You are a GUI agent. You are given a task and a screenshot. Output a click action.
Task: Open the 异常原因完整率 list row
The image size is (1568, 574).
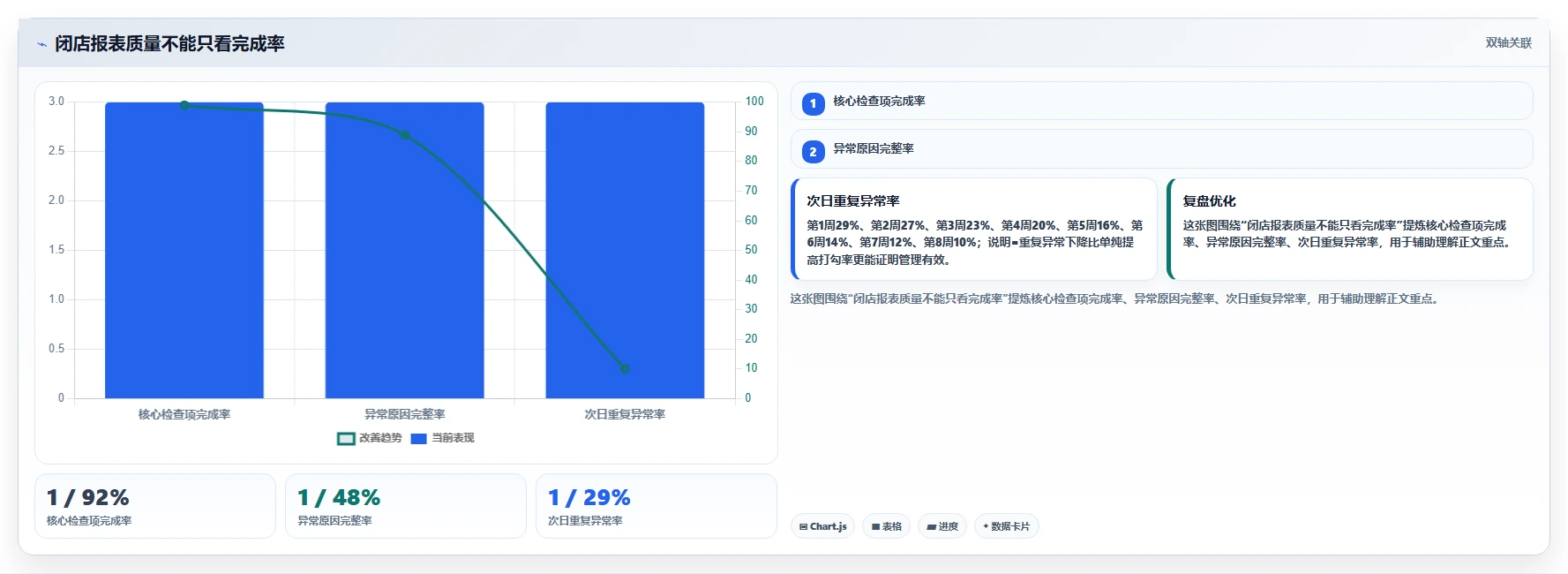[1161, 149]
